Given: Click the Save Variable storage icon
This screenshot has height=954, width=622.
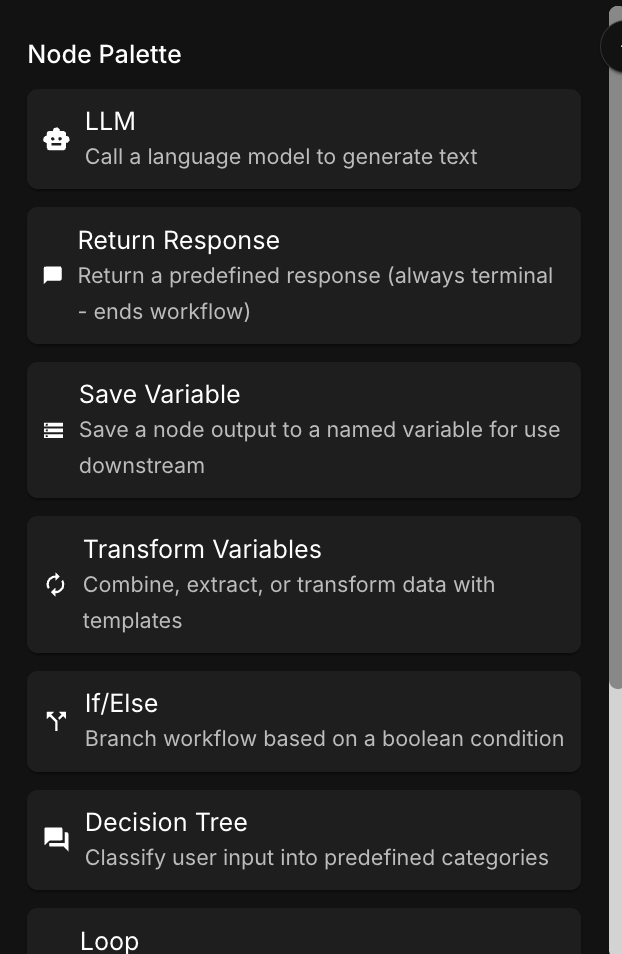Looking at the screenshot, I should (x=53, y=430).
